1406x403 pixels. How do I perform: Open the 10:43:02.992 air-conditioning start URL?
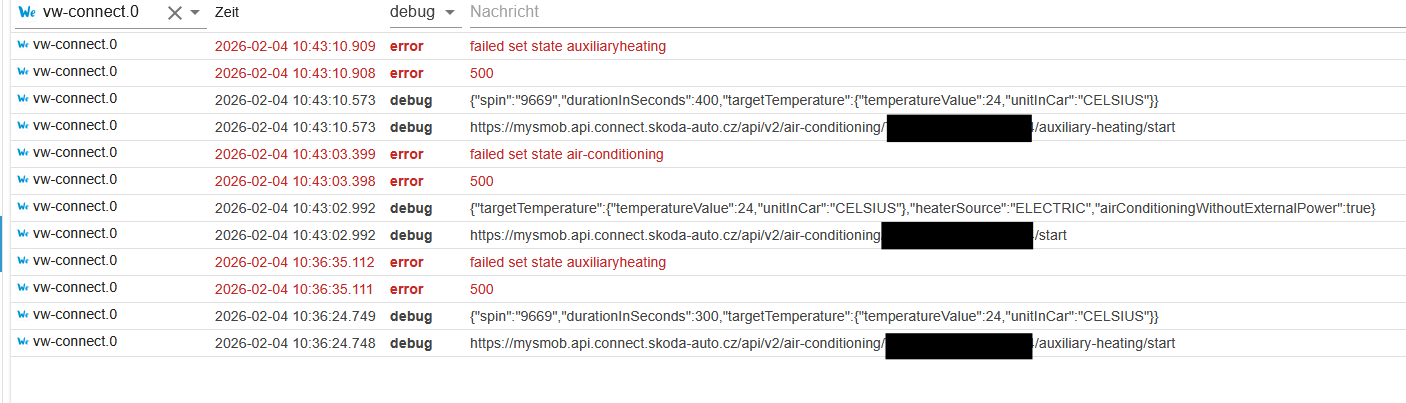(675, 236)
